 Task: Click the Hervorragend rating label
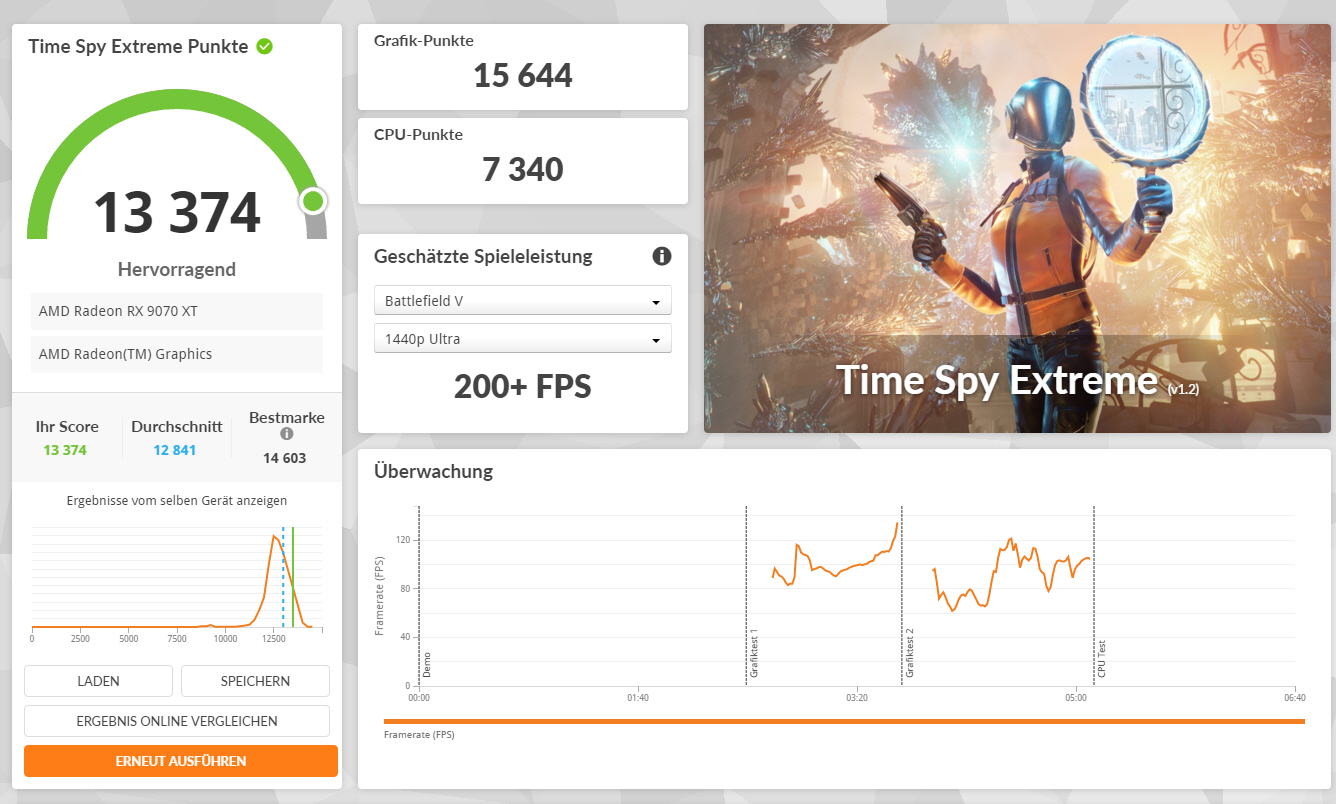point(177,269)
